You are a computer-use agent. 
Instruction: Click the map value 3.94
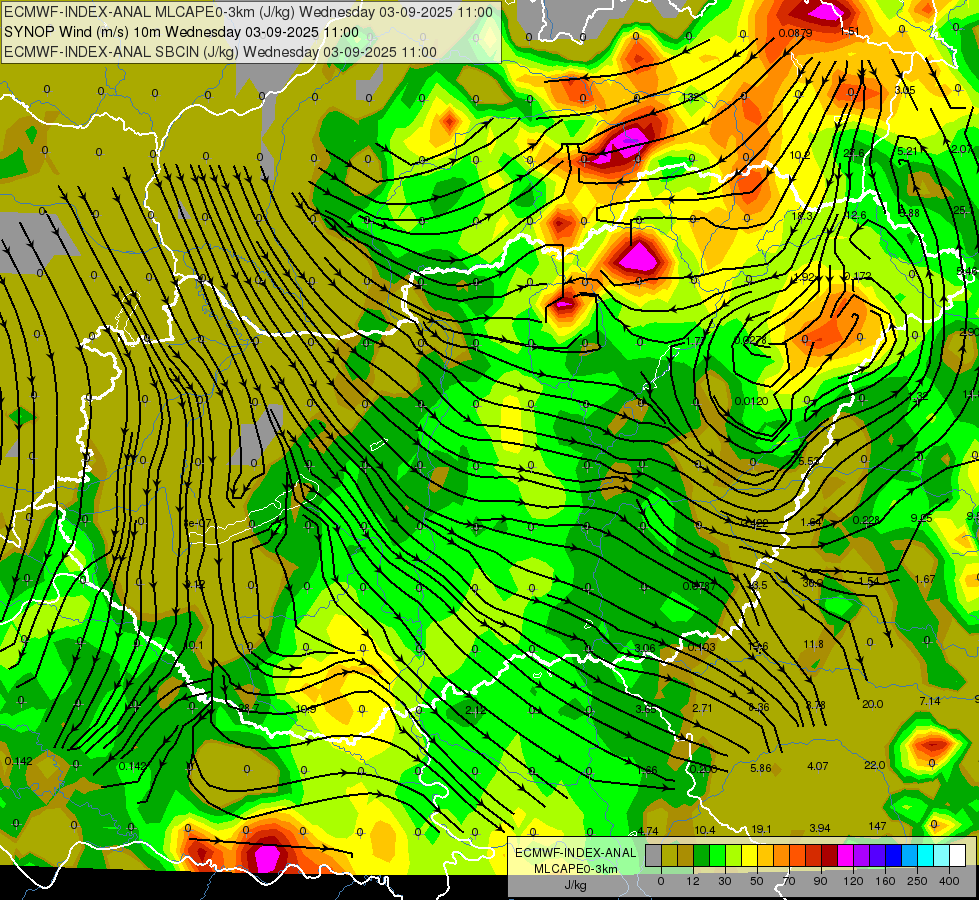820,828
